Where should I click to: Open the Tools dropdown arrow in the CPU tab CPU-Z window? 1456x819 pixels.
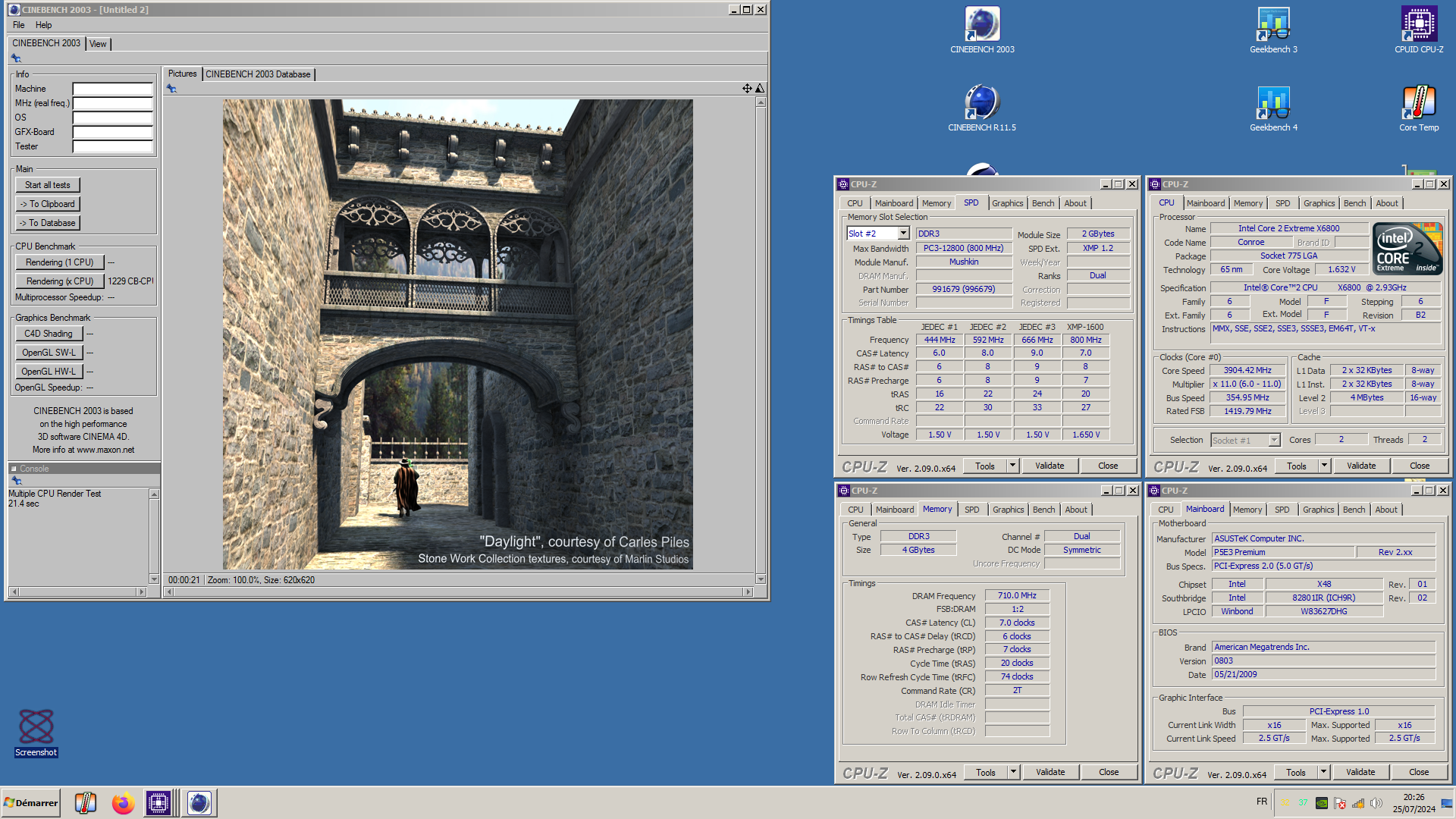pyautogui.click(x=1324, y=466)
